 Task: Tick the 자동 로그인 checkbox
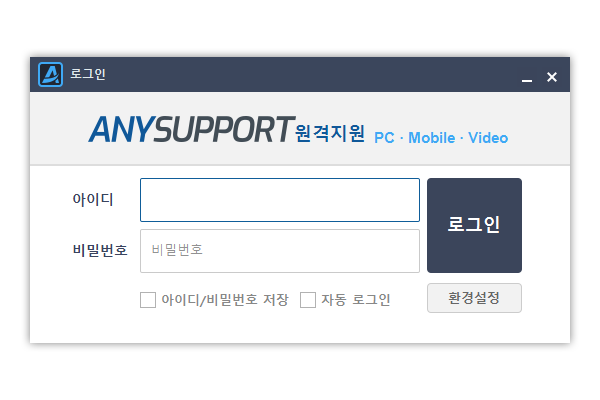(x=308, y=300)
